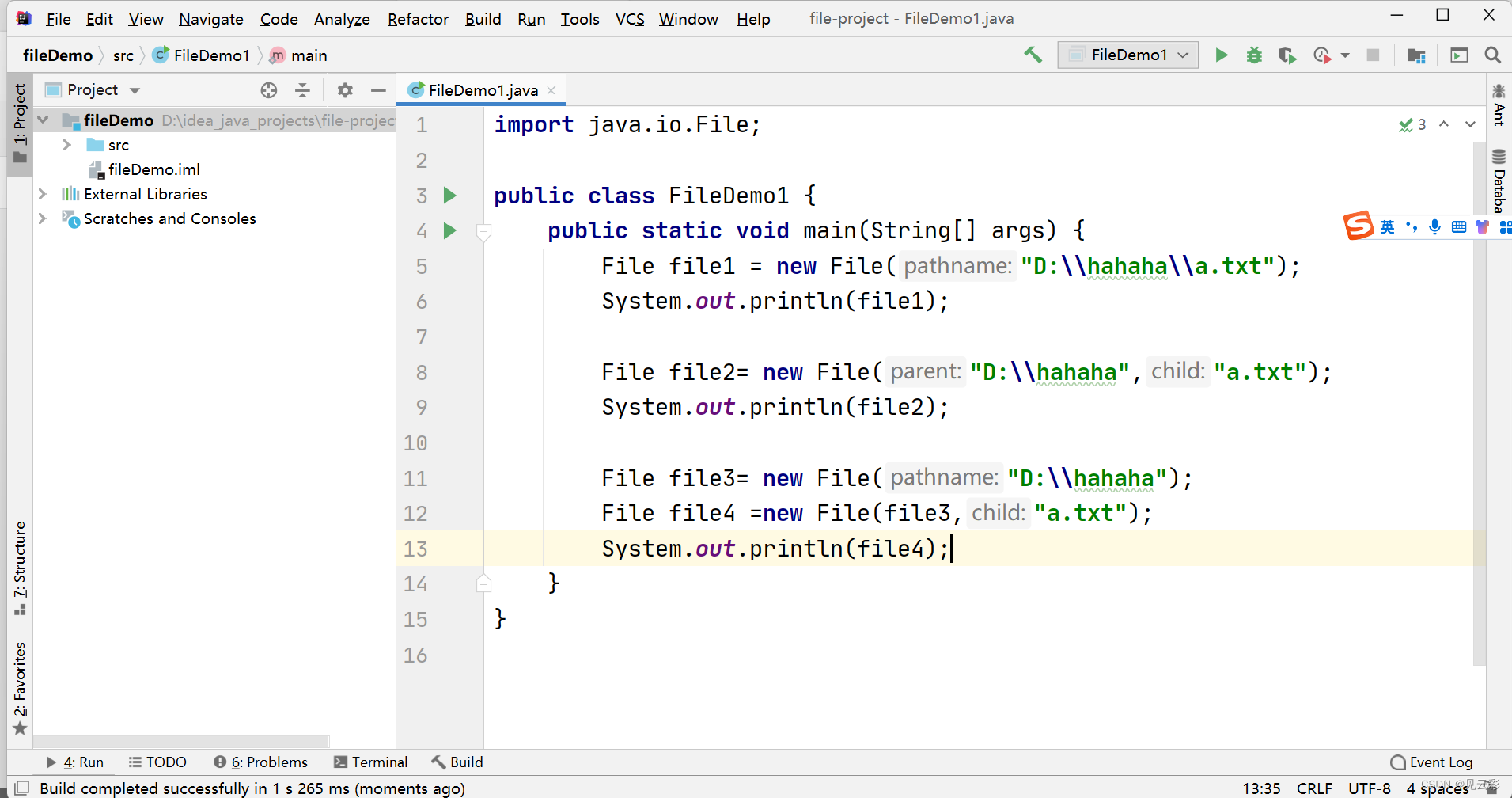Viewport: 1512px width, 798px height.
Task: Click the 13:35 caret position indicator
Action: (x=1261, y=788)
